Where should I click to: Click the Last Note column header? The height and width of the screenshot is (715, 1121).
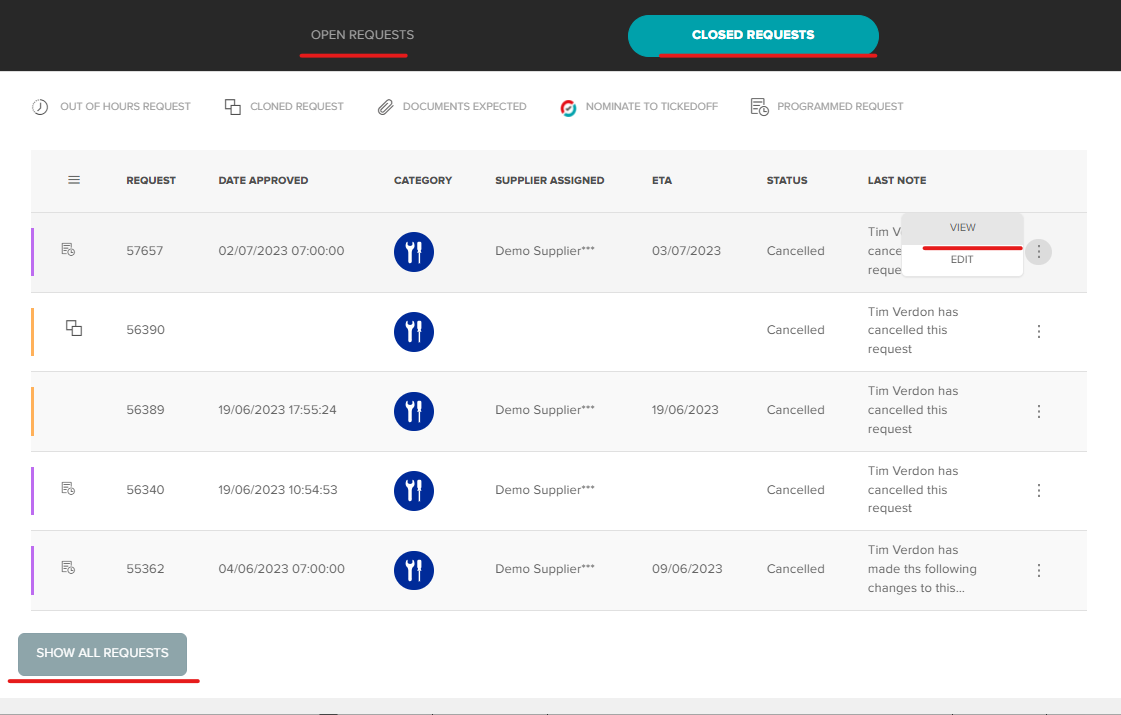point(897,180)
